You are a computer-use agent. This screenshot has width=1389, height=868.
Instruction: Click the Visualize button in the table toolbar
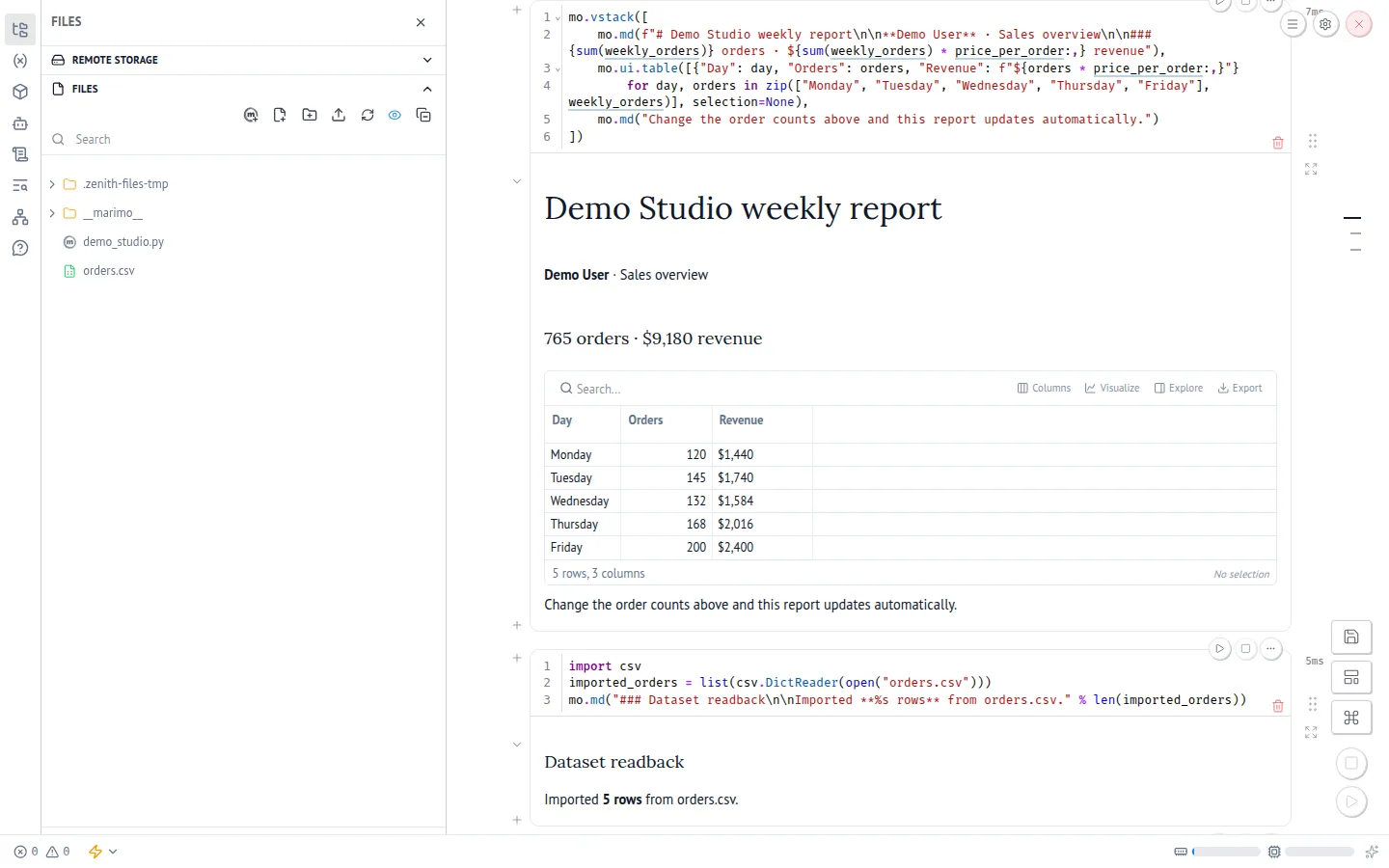1112,388
